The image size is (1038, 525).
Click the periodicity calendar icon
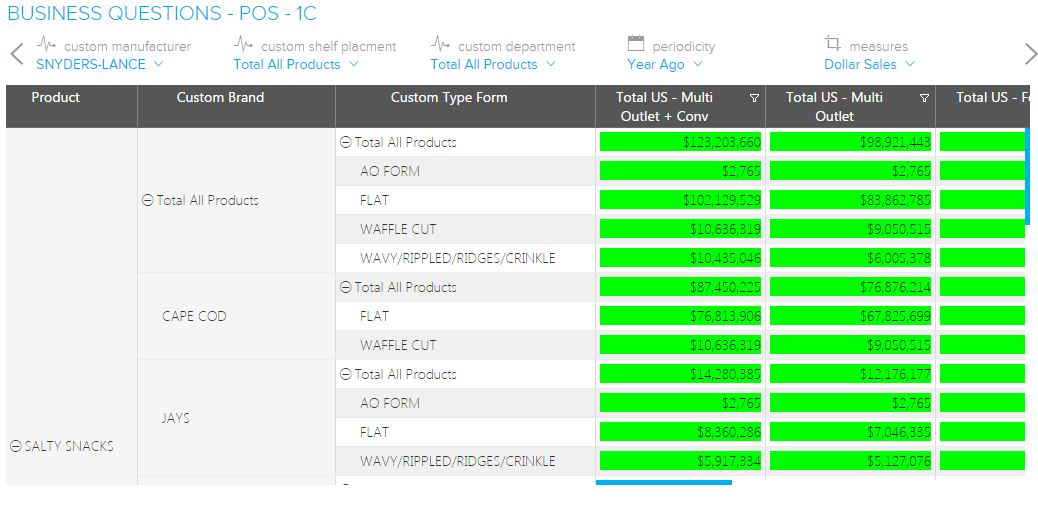click(x=636, y=44)
